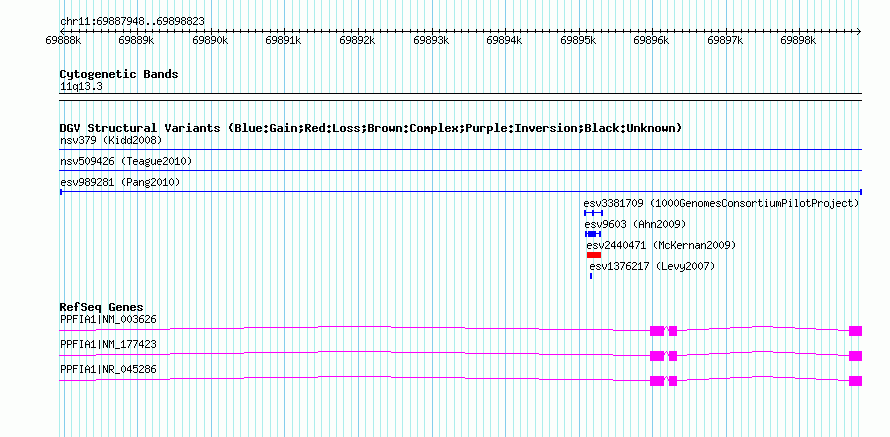Open transcript PPFIA1|NR_045286 label
The width and height of the screenshot is (890, 437).
[x=108, y=369]
